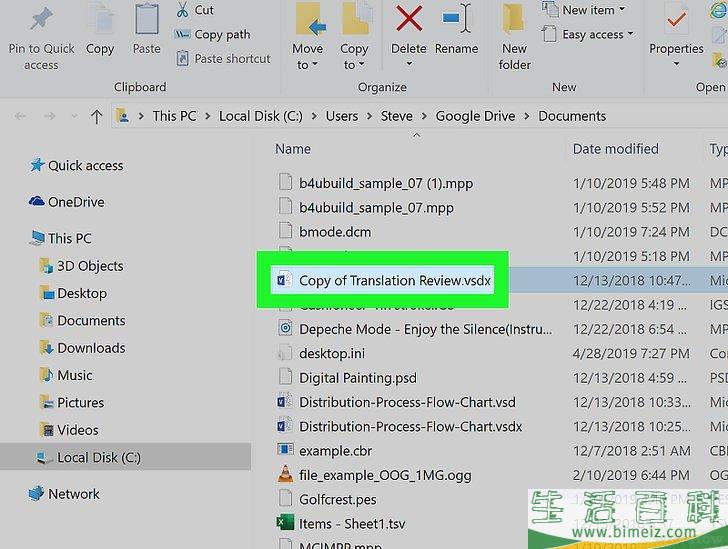The width and height of the screenshot is (728, 549).
Task: Select the VLC file_example_OOG_1MG.ogg icon
Action: pyautogui.click(x=285, y=474)
